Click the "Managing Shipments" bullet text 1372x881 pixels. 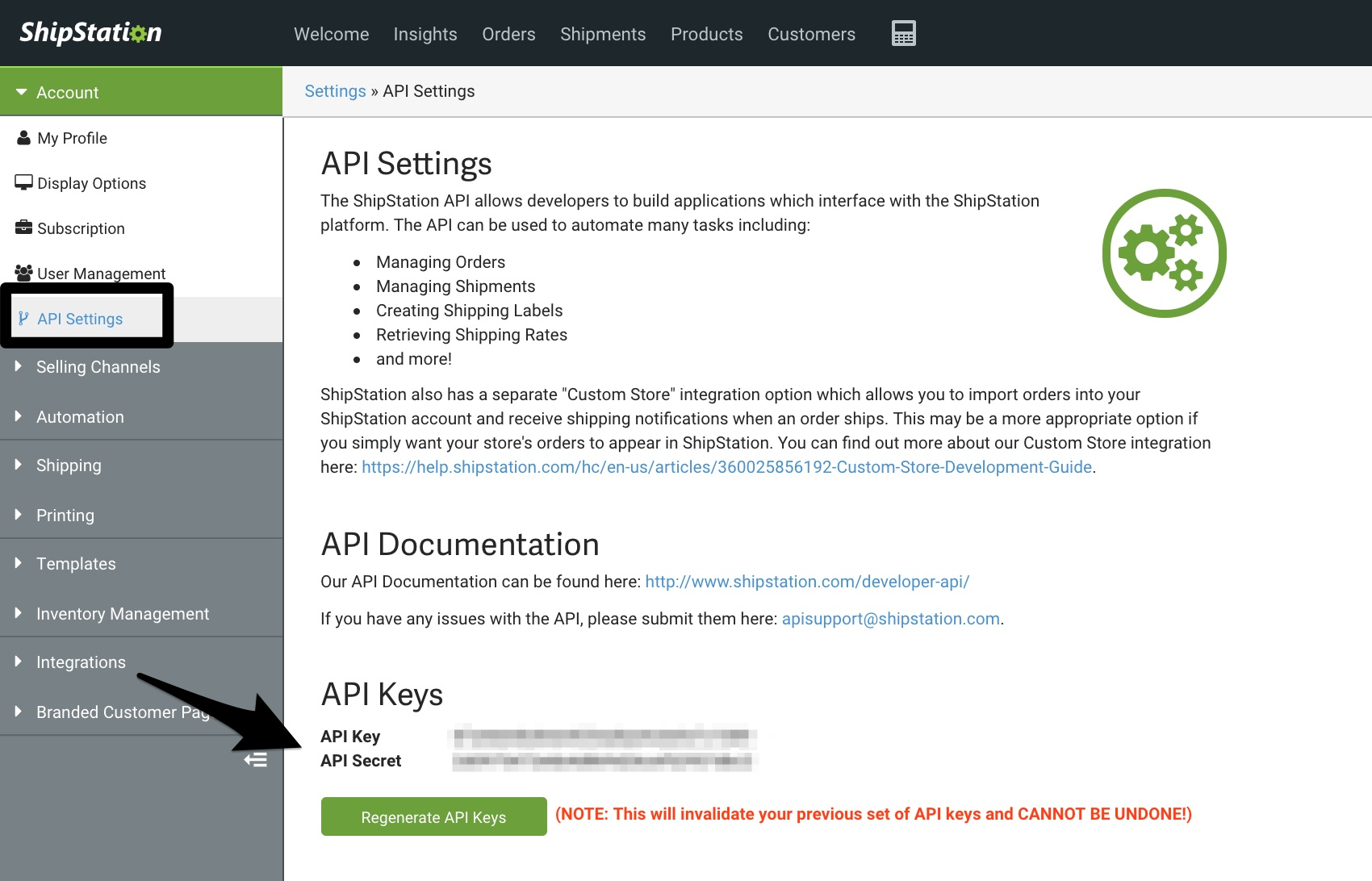point(456,286)
